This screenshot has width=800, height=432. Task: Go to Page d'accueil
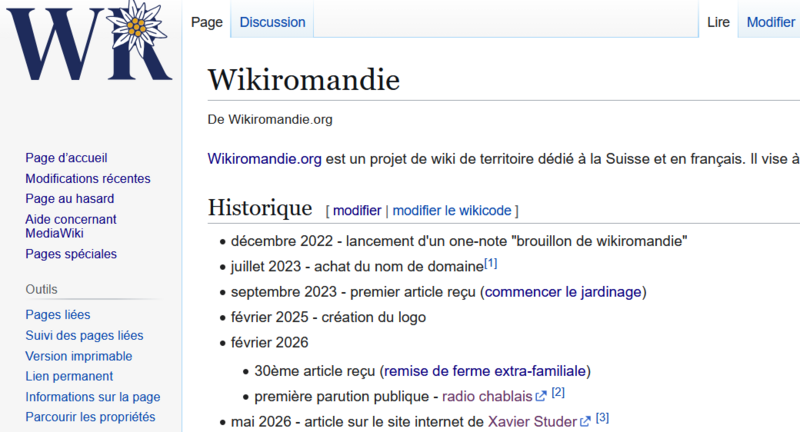(x=66, y=158)
